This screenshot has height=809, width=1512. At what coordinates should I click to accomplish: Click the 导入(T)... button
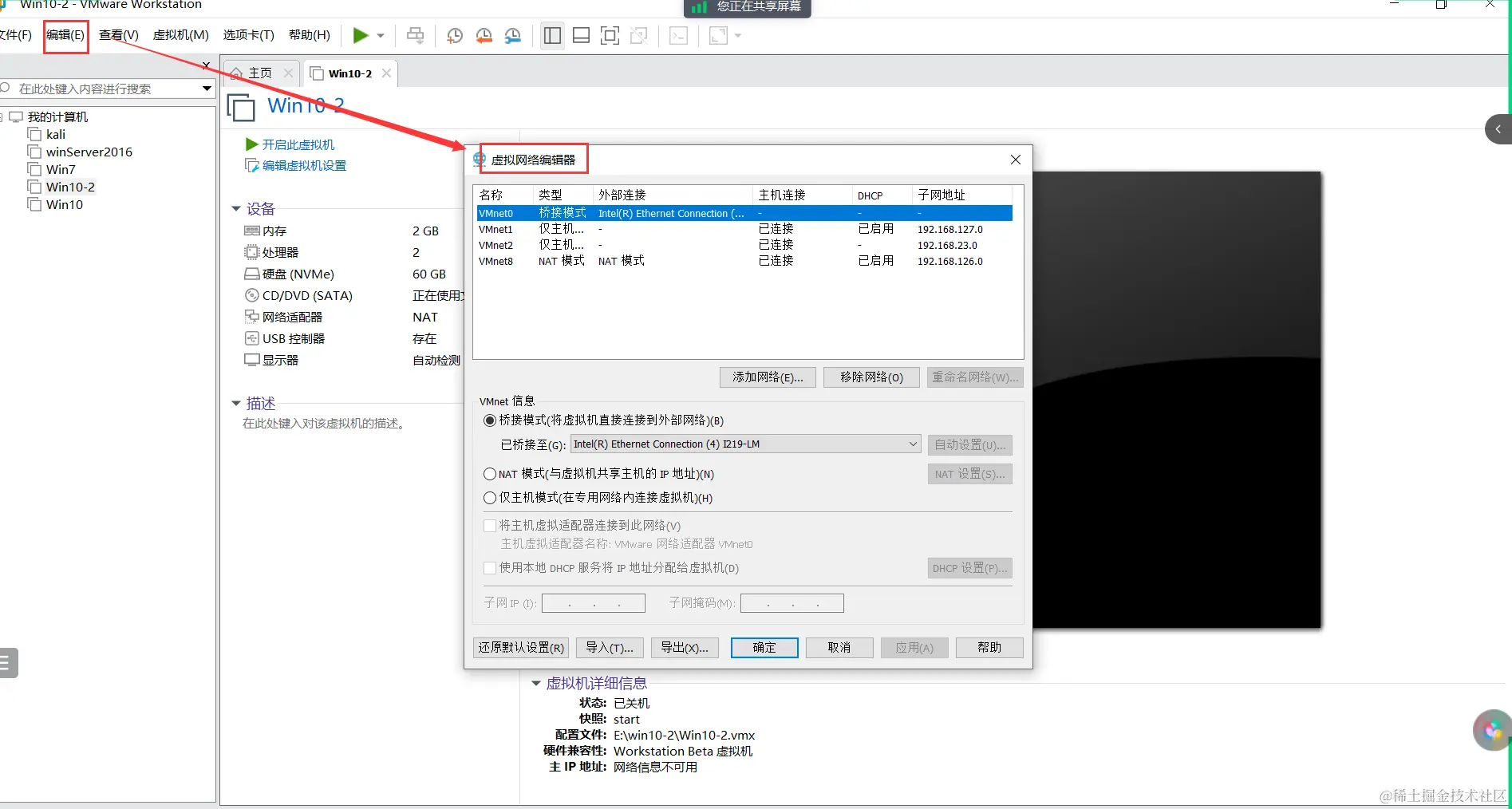(610, 648)
